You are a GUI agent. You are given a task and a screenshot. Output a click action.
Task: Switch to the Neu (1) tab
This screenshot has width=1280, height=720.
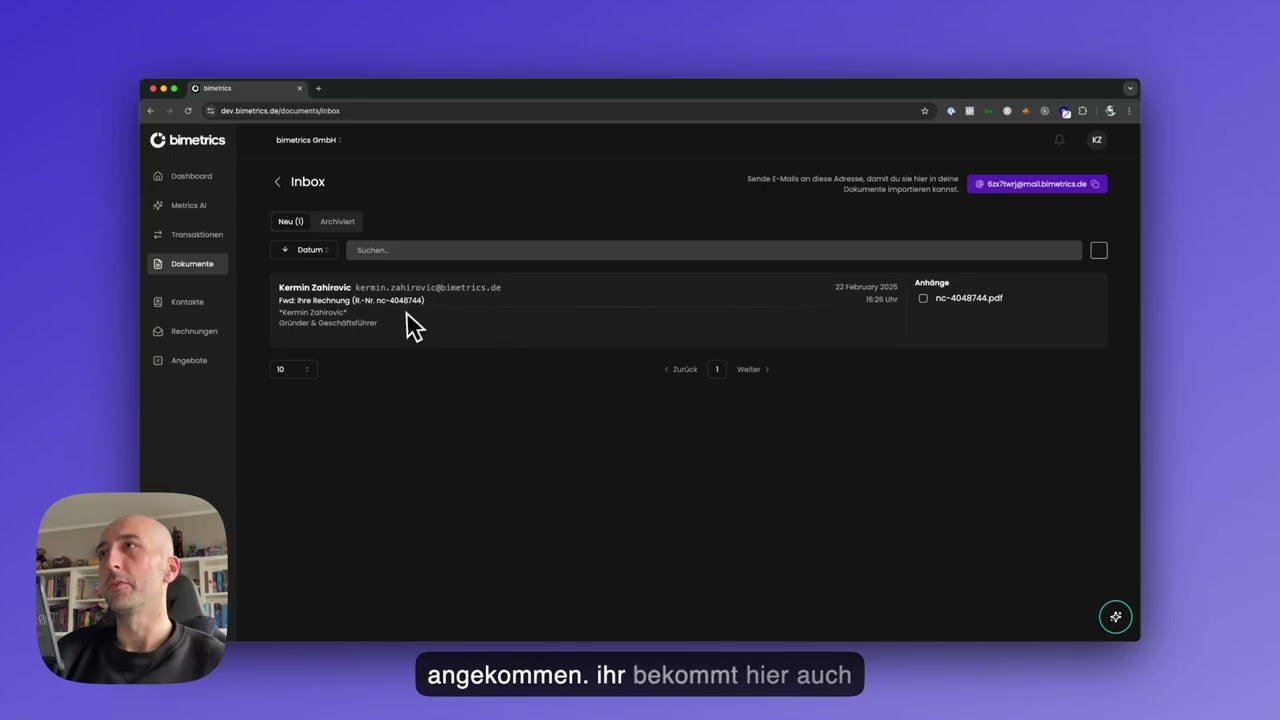(x=291, y=221)
